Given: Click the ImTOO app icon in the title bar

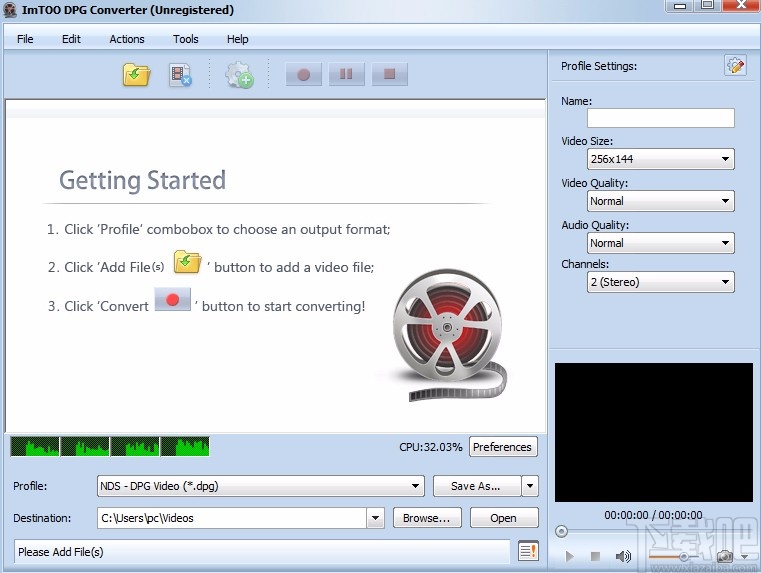Looking at the screenshot, I should tap(10, 10).
